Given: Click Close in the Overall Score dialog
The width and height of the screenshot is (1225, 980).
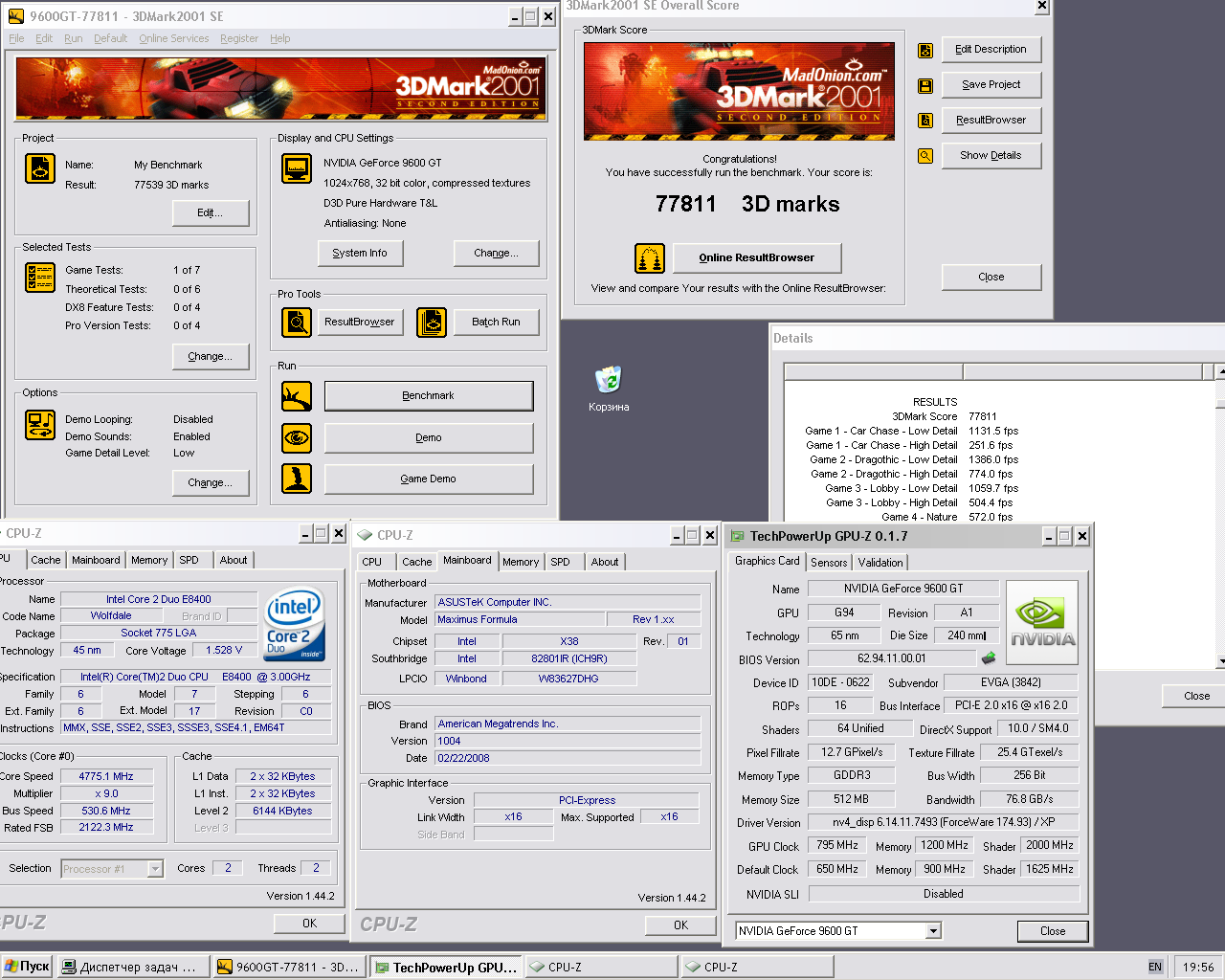Looking at the screenshot, I should coord(991,278).
